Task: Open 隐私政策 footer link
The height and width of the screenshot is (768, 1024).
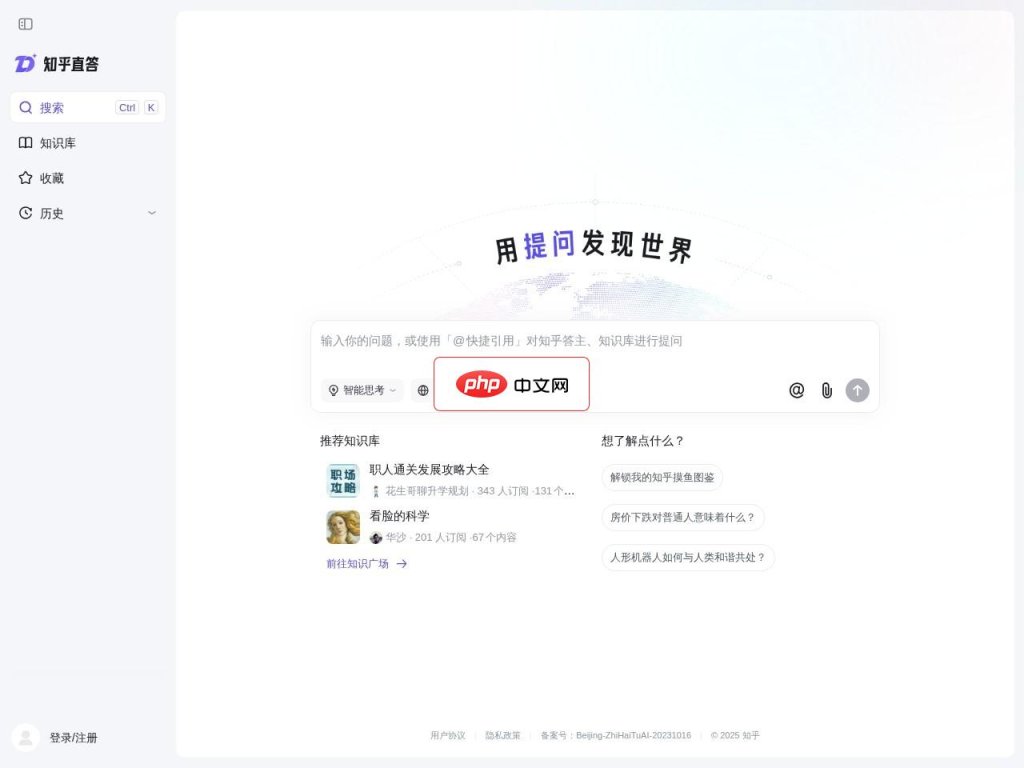Action: click(x=503, y=735)
